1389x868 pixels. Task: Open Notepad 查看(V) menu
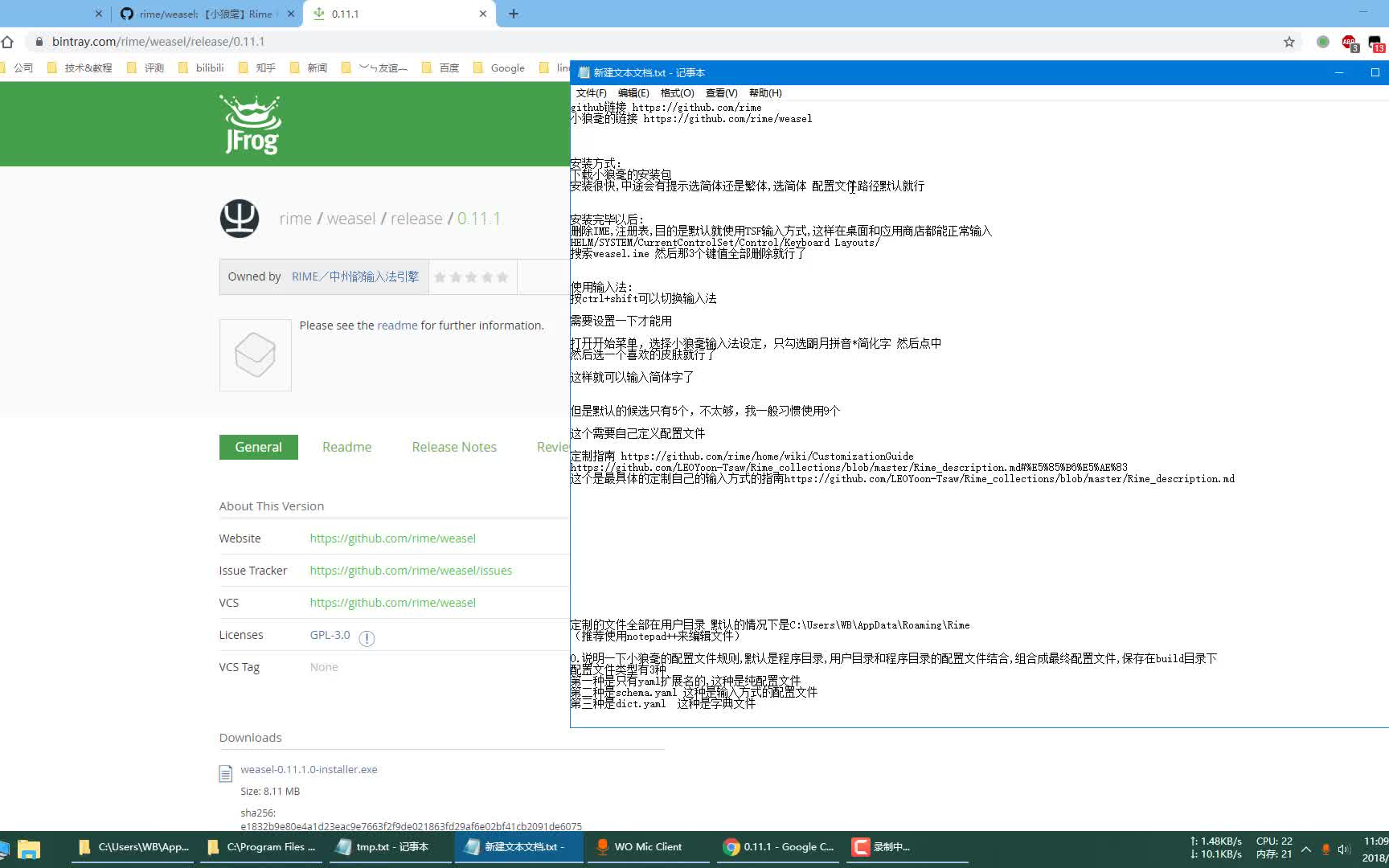click(721, 93)
